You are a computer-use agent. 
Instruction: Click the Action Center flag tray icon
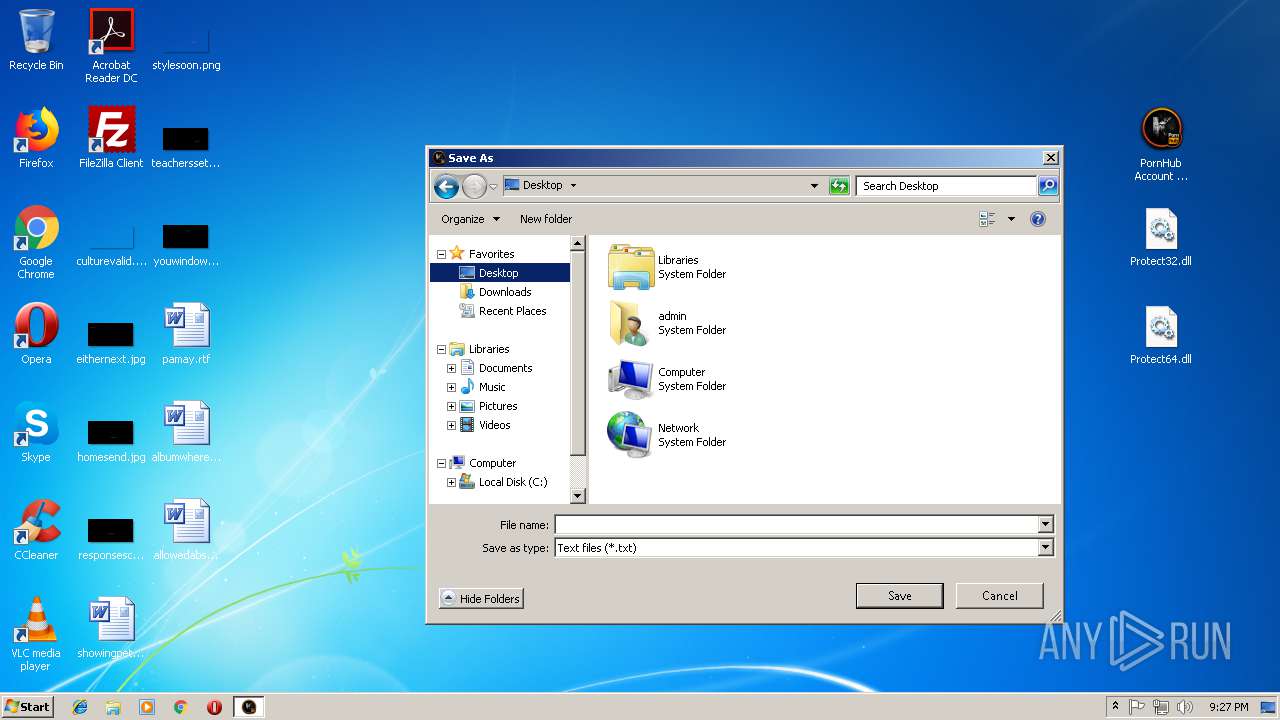point(1137,707)
